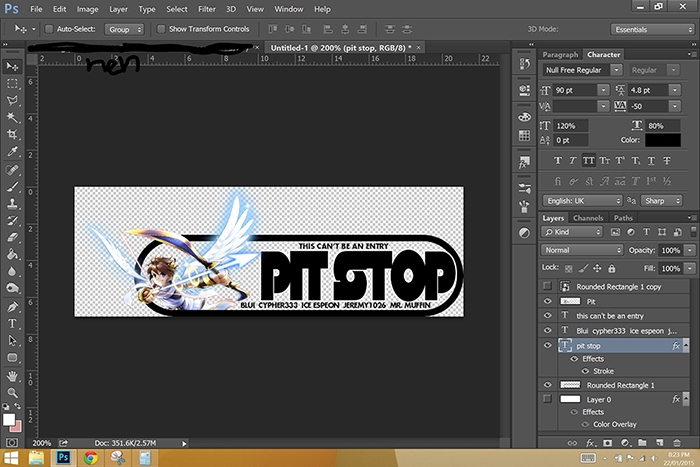
Task: Click the foreground color swatch
Action: (8, 419)
